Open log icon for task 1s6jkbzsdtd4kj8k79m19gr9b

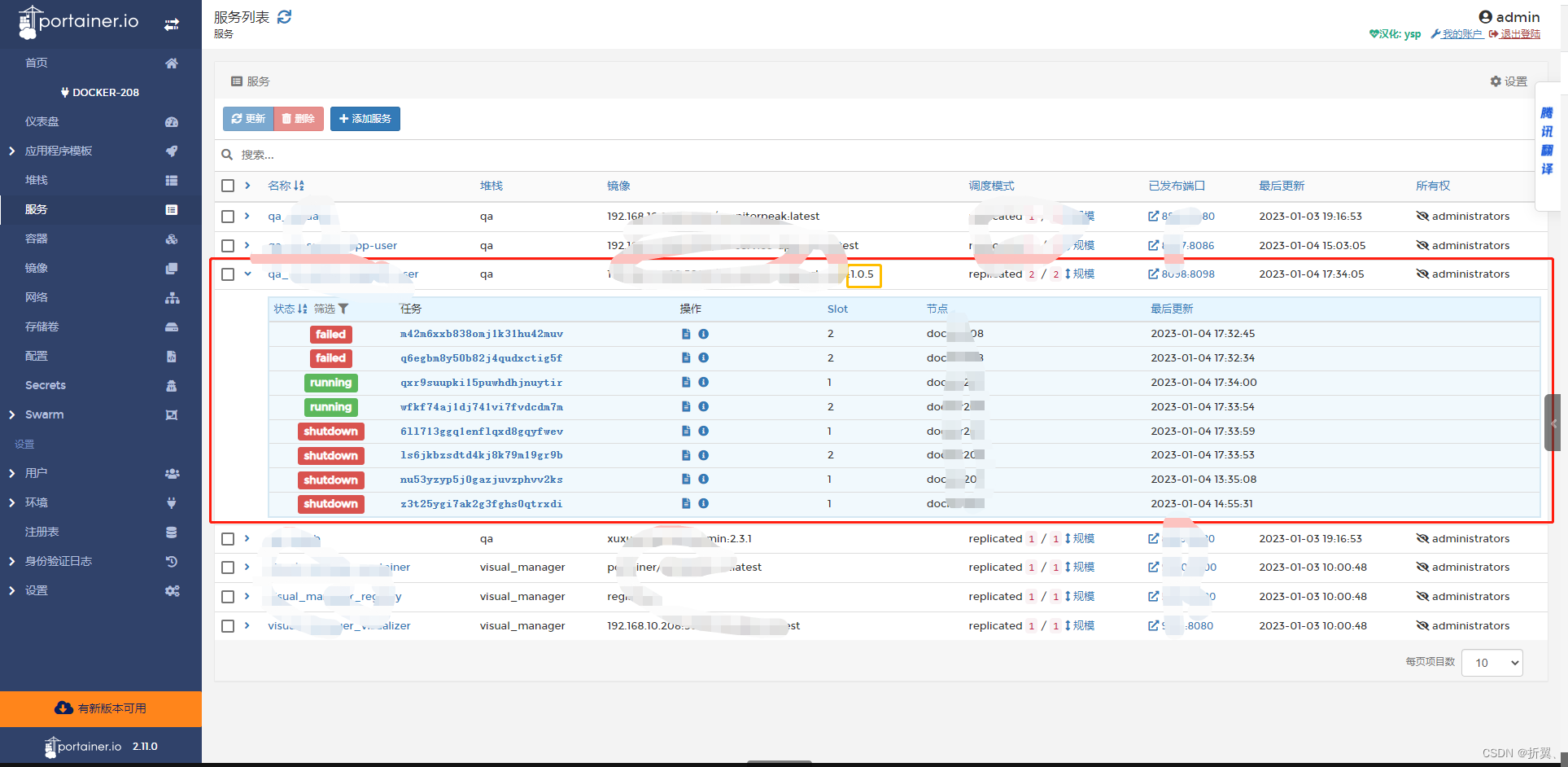click(x=686, y=455)
